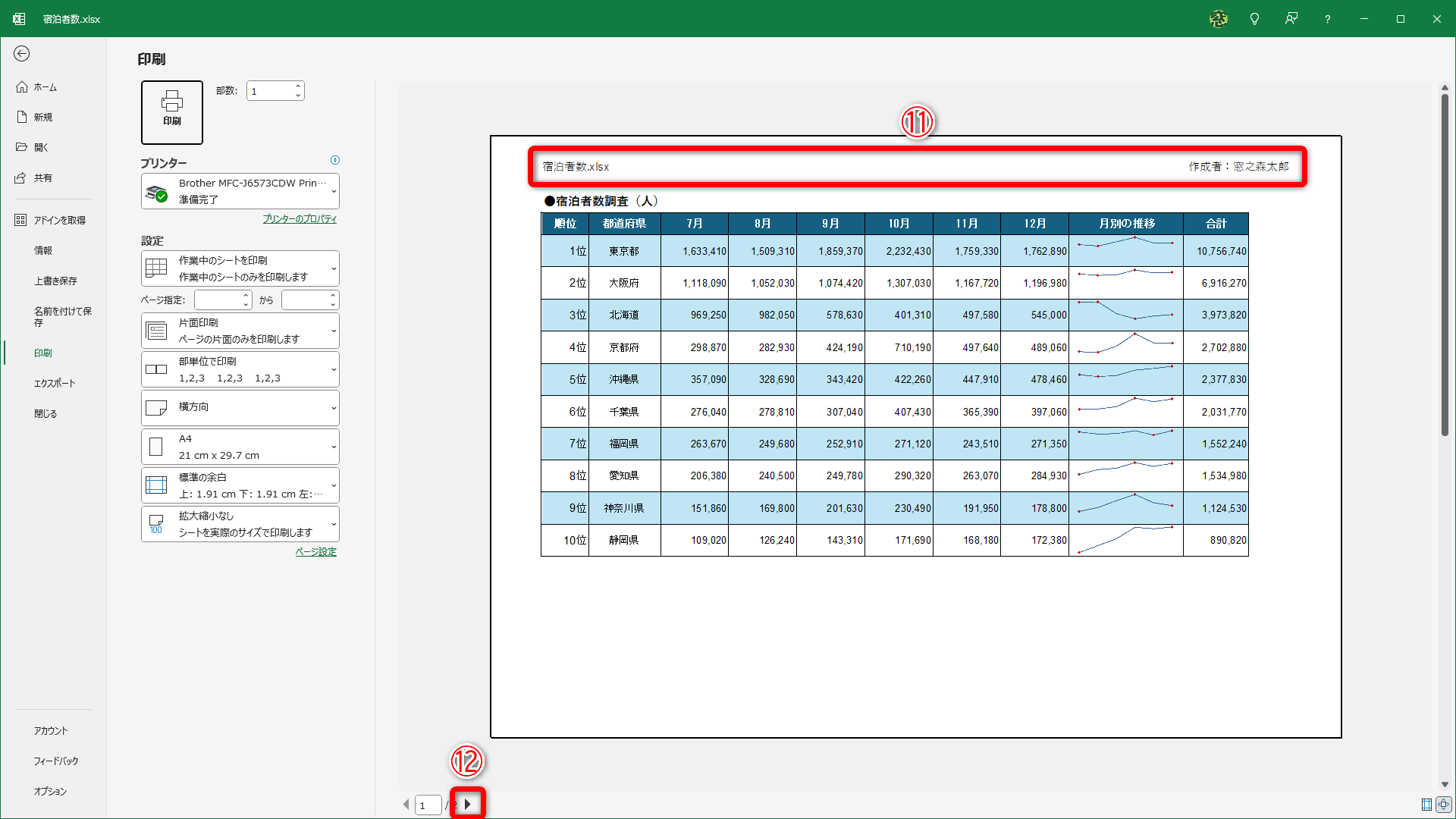The width and height of the screenshot is (1456, 819).
Task: Click the back arrow icon
Action: (22, 53)
